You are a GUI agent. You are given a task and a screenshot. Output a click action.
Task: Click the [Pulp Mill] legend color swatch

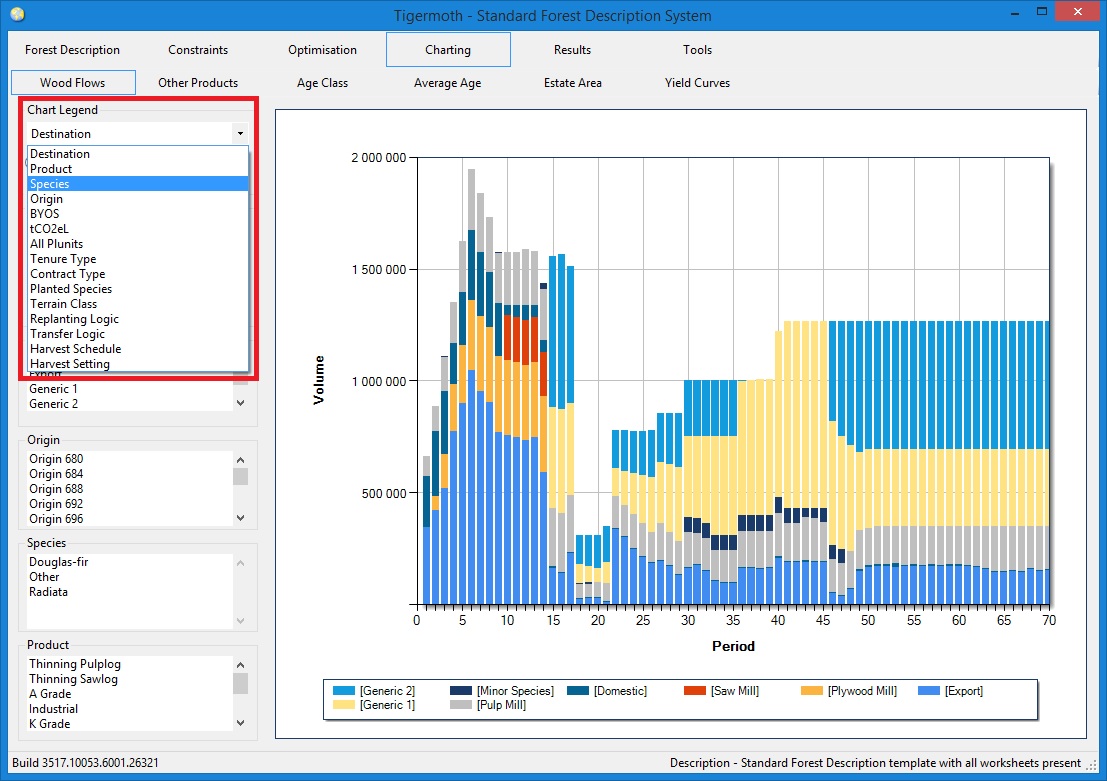pos(461,705)
